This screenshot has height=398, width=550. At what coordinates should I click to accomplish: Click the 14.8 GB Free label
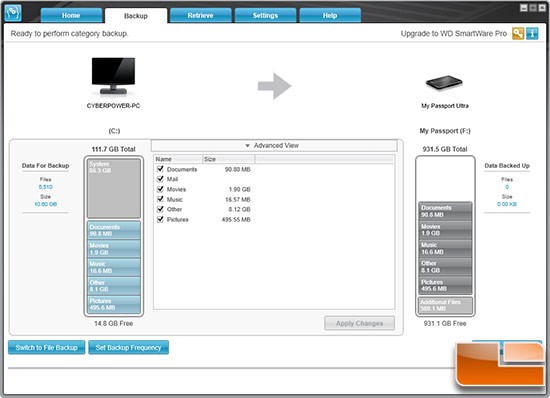pyautogui.click(x=114, y=323)
